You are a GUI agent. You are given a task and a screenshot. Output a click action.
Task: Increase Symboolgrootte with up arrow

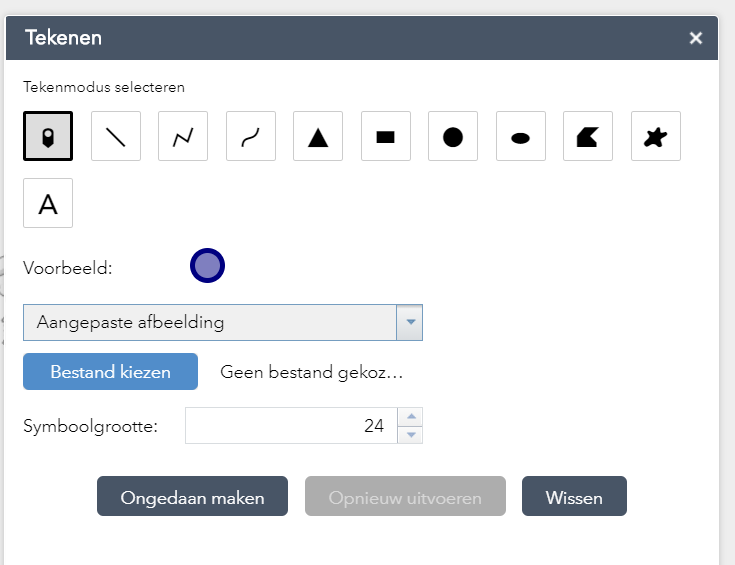click(x=410, y=417)
